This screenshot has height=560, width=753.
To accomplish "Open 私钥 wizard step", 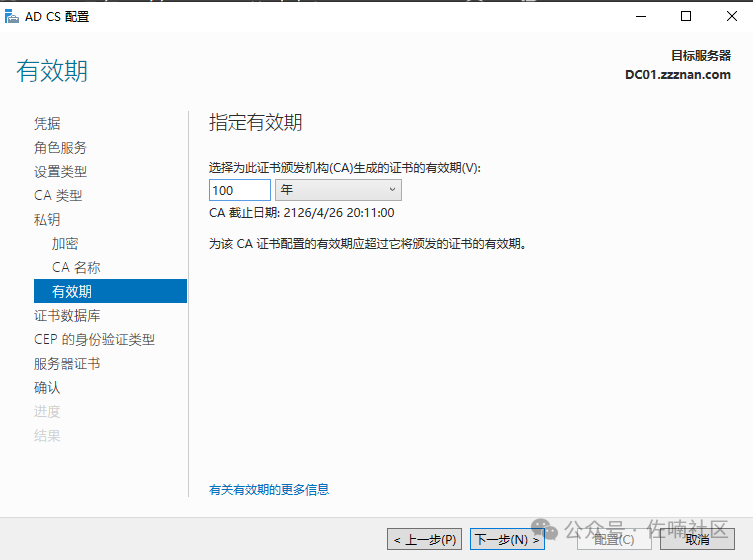I will [x=47, y=219].
